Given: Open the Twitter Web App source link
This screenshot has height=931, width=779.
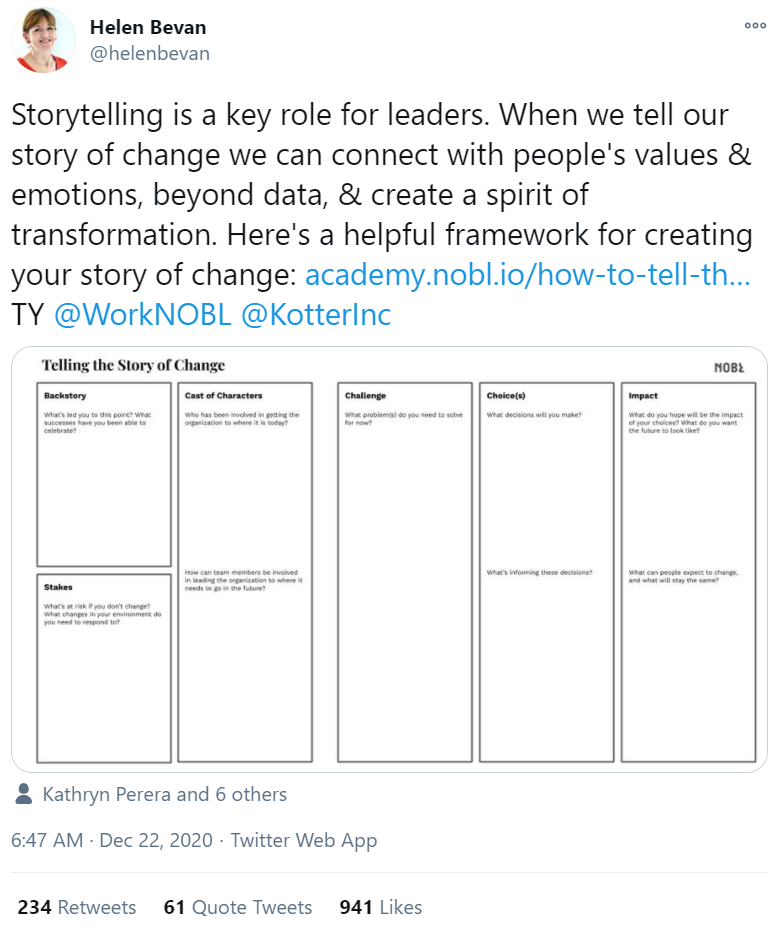Looking at the screenshot, I should pos(304,840).
